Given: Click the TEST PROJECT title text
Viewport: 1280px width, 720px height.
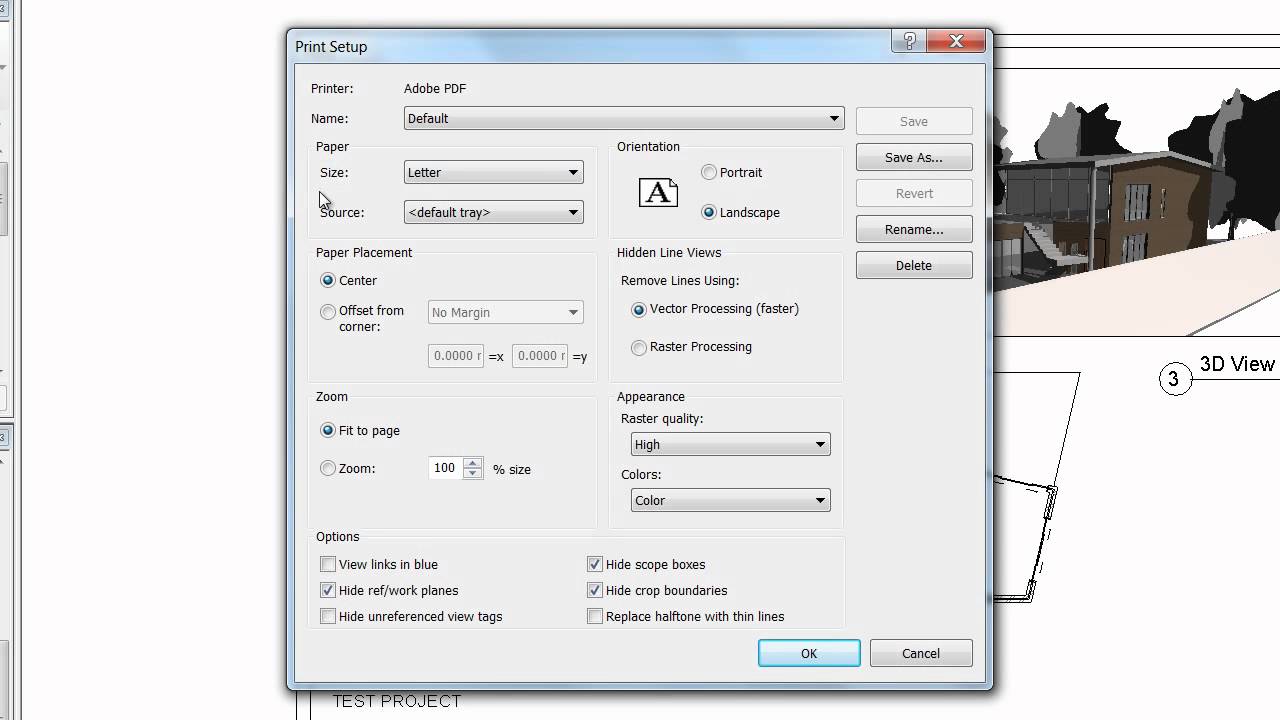Looking at the screenshot, I should [397, 701].
